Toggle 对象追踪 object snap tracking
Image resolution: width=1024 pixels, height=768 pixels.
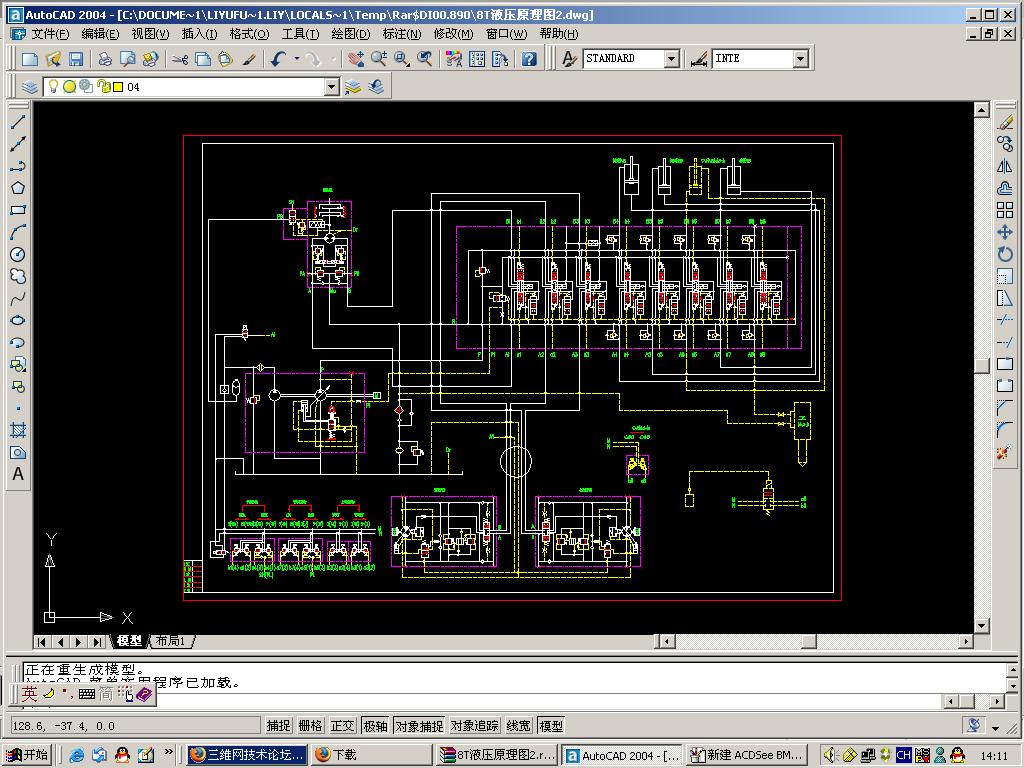[475, 726]
